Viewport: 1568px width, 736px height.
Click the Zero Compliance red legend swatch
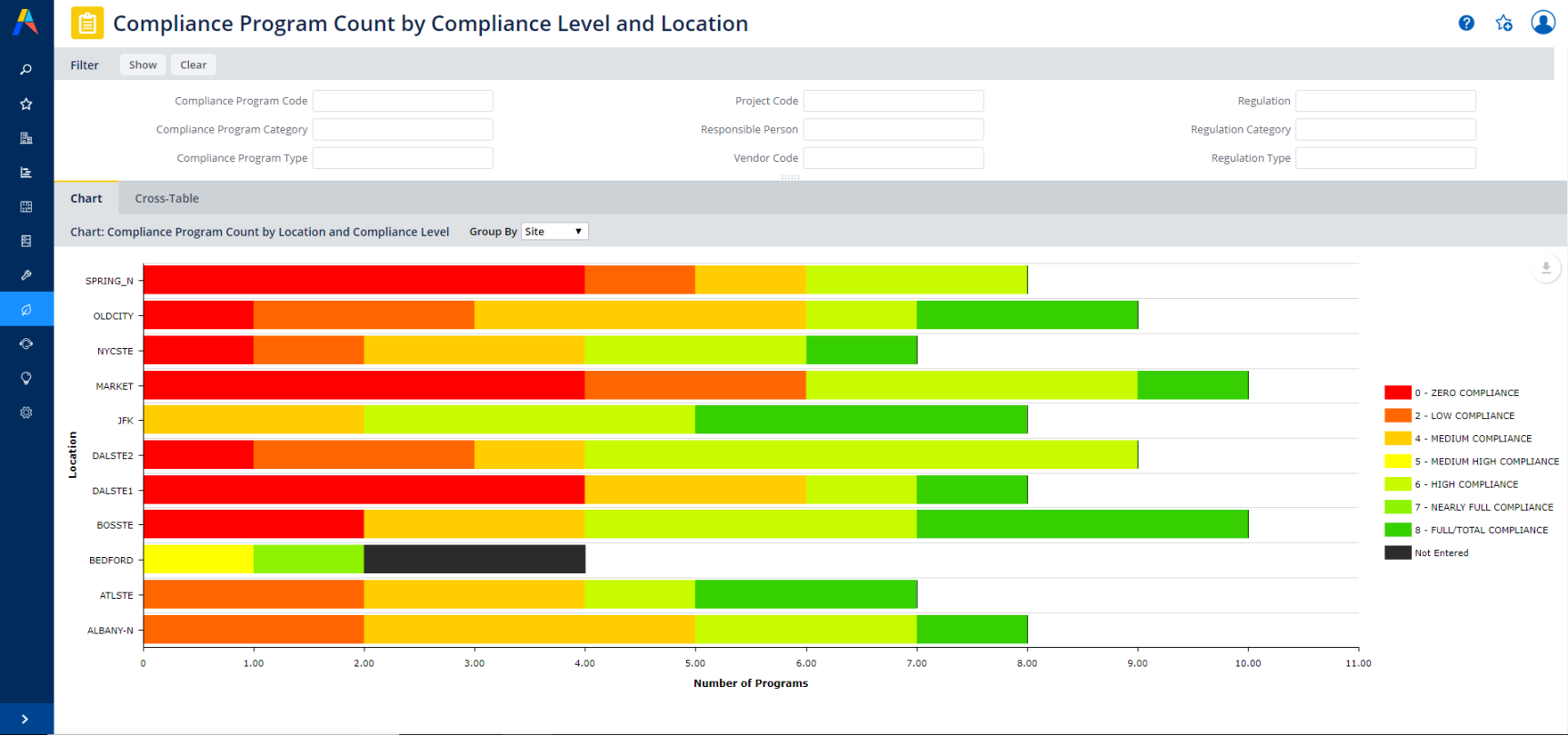coord(1397,393)
